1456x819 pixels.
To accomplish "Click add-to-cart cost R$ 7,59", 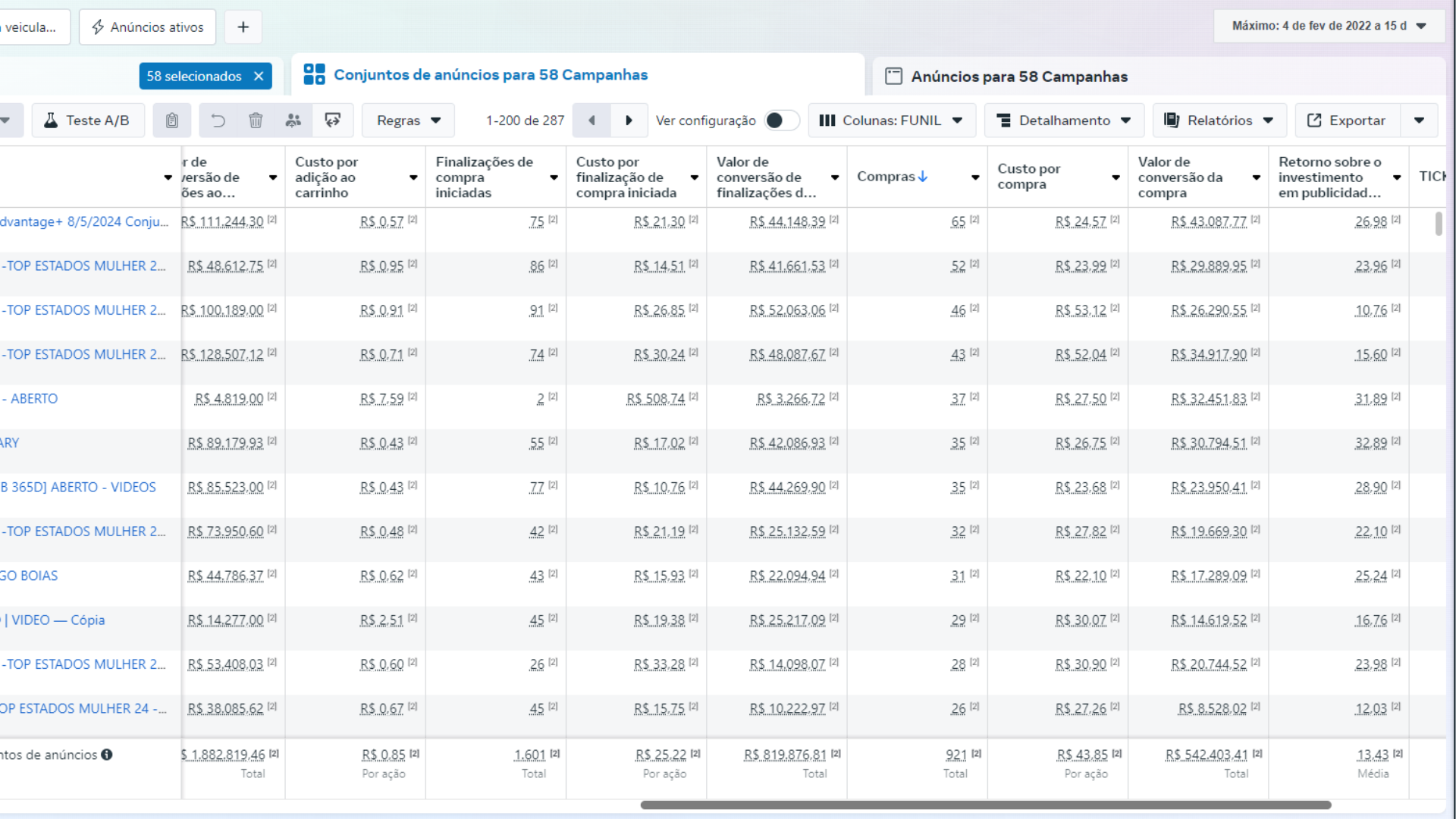I will (381, 399).
